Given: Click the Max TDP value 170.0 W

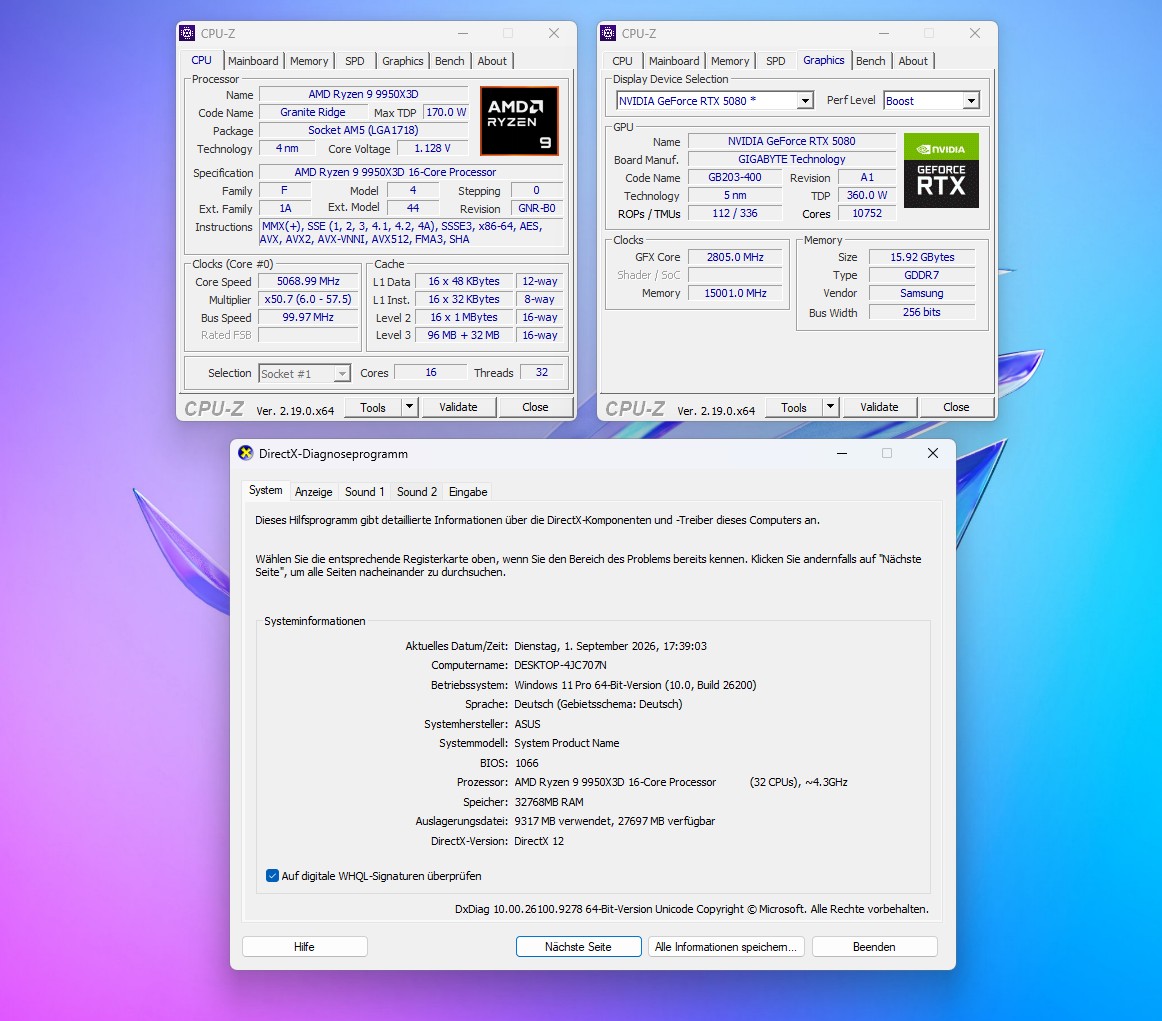Looking at the screenshot, I should [446, 113].
